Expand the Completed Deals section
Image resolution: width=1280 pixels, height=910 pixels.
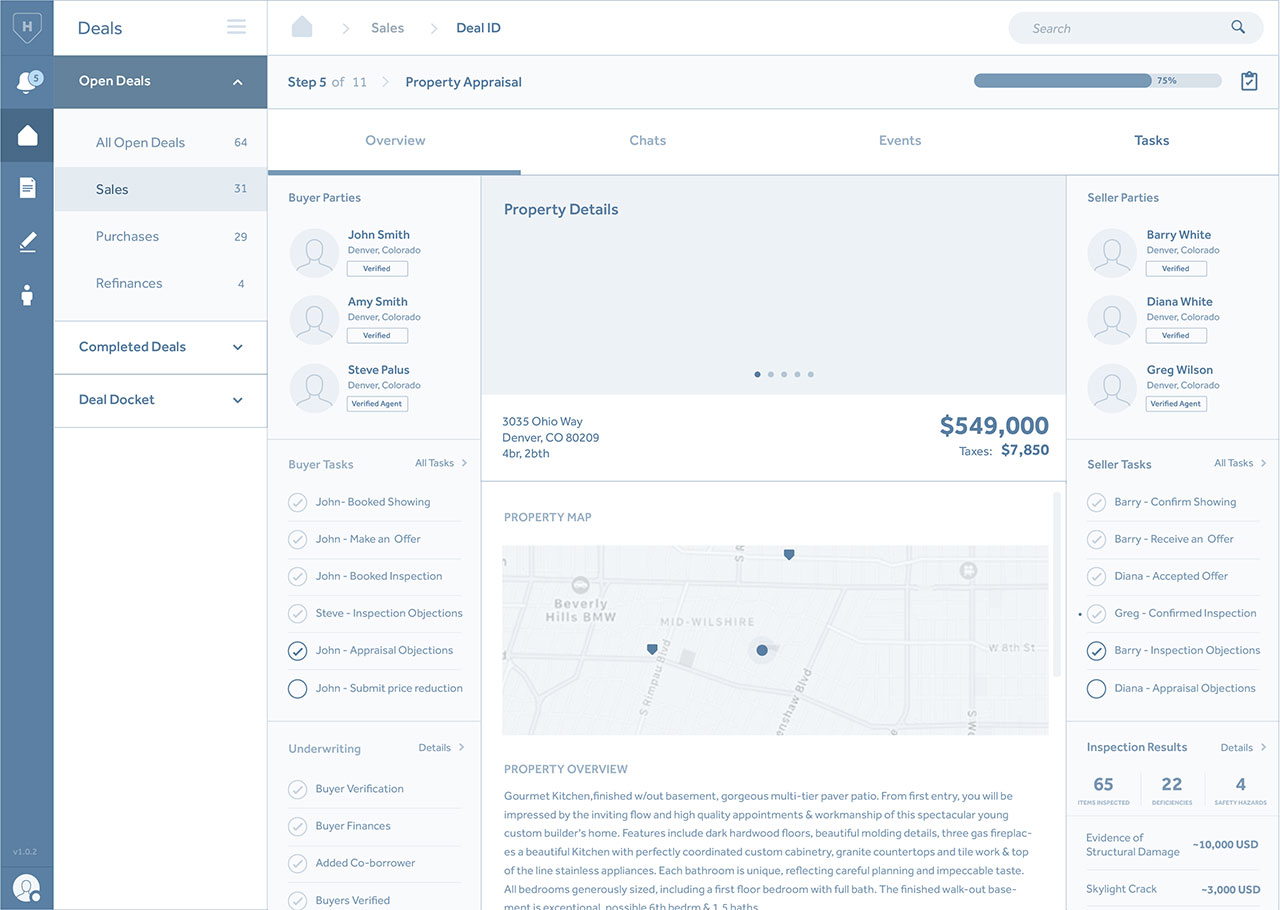[x=237, y=347]
